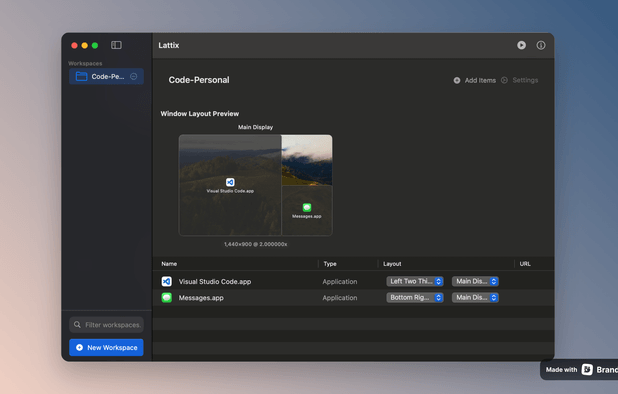Click the play workspace button in title bar
Screen dimensions: 618x394
[521, 45]
